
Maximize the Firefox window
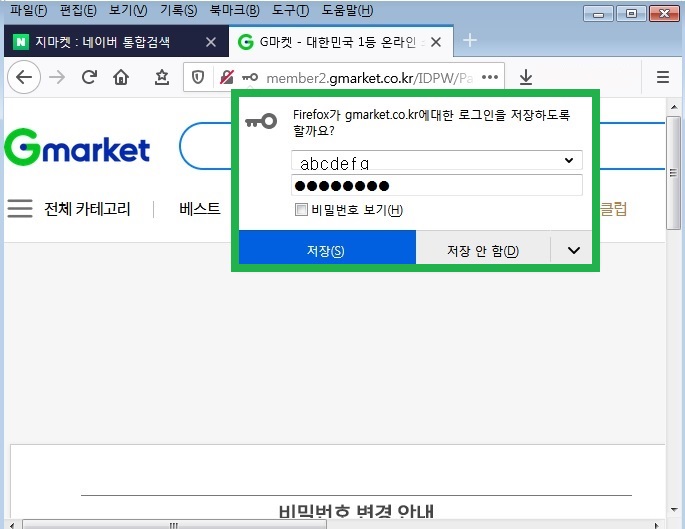coord(631,14)
